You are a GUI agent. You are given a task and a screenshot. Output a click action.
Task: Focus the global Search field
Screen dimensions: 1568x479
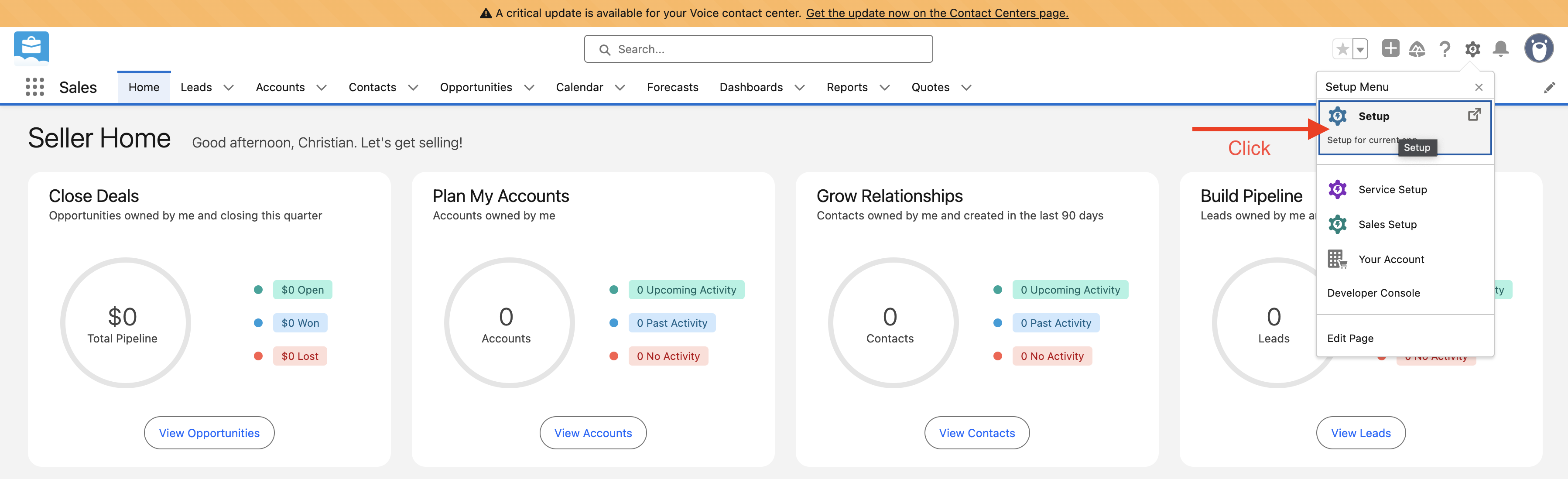tap(758, 49)
